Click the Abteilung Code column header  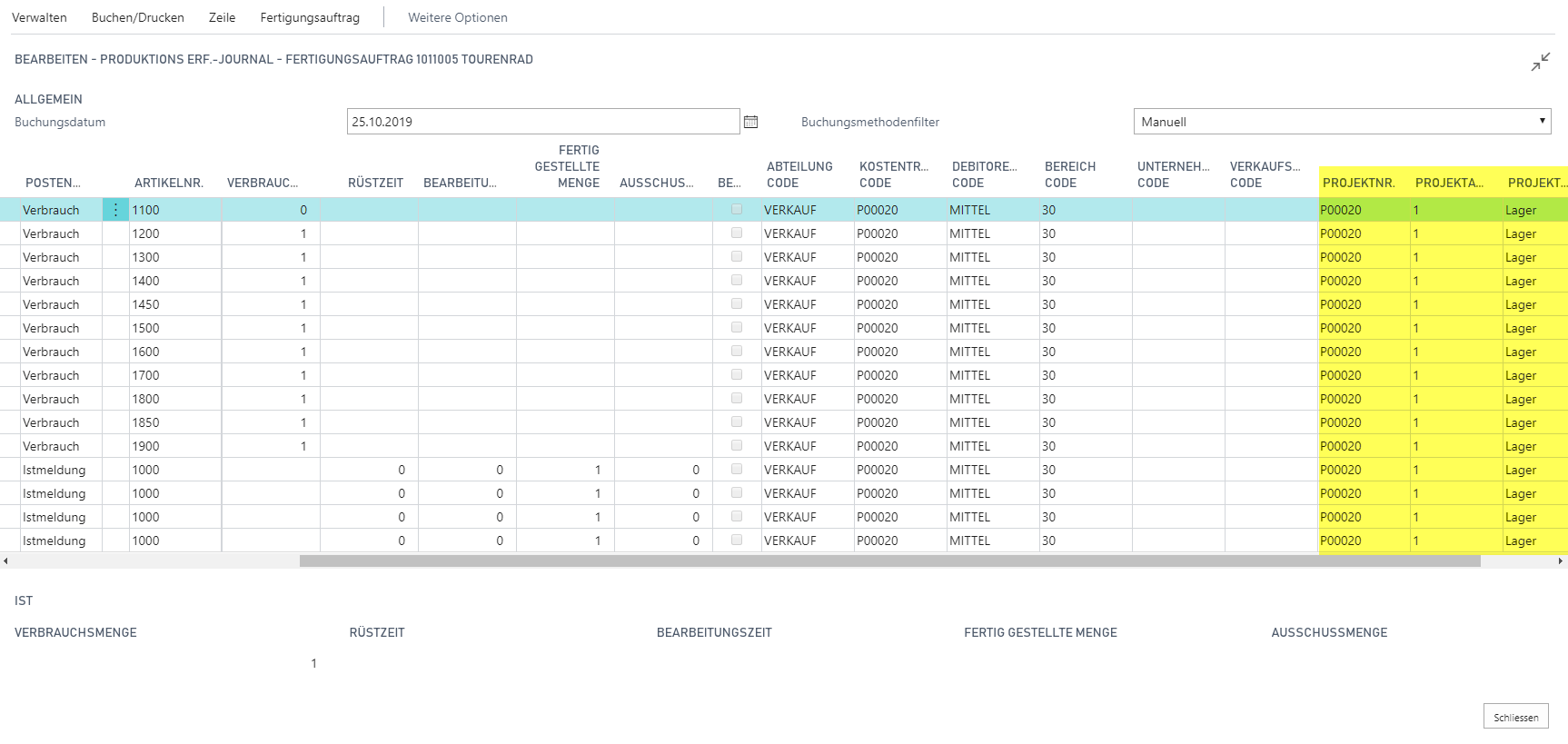(799, 174)
